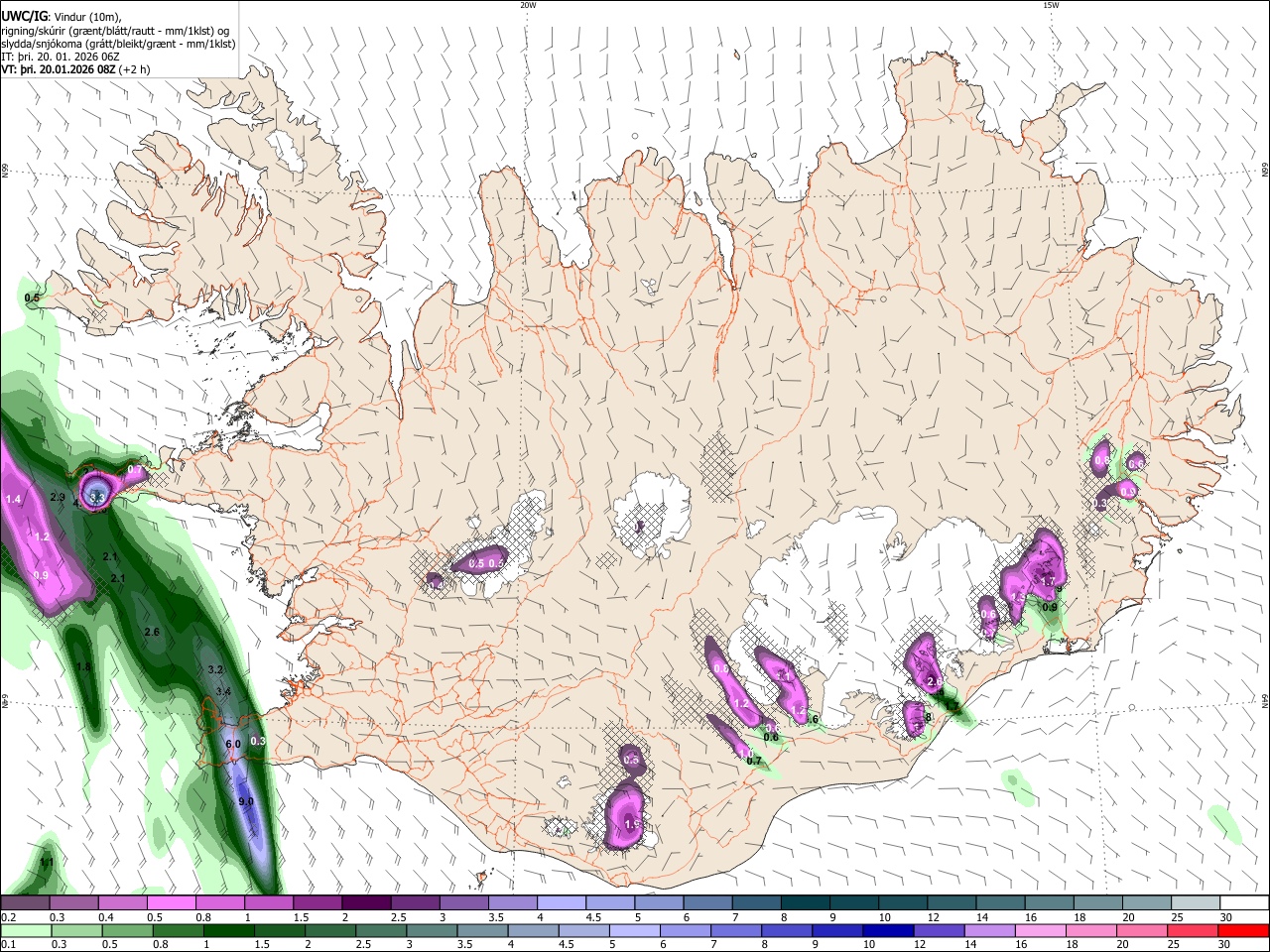Click the 0.3 value on Reykjanes peninsula

point(258,741)
